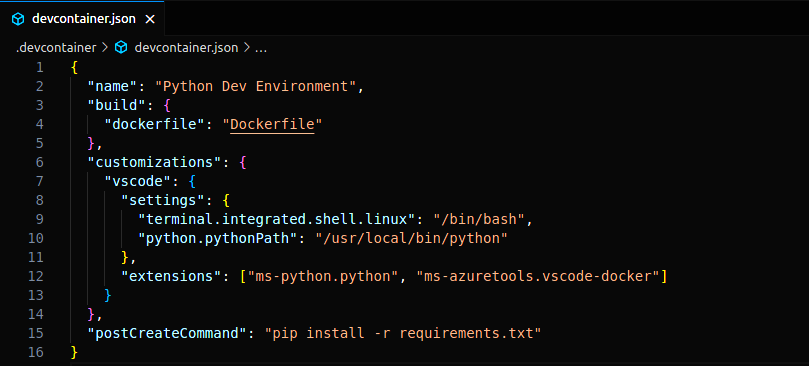
Task: Click the "/bin/bash" string value
Action: point(479,219)
